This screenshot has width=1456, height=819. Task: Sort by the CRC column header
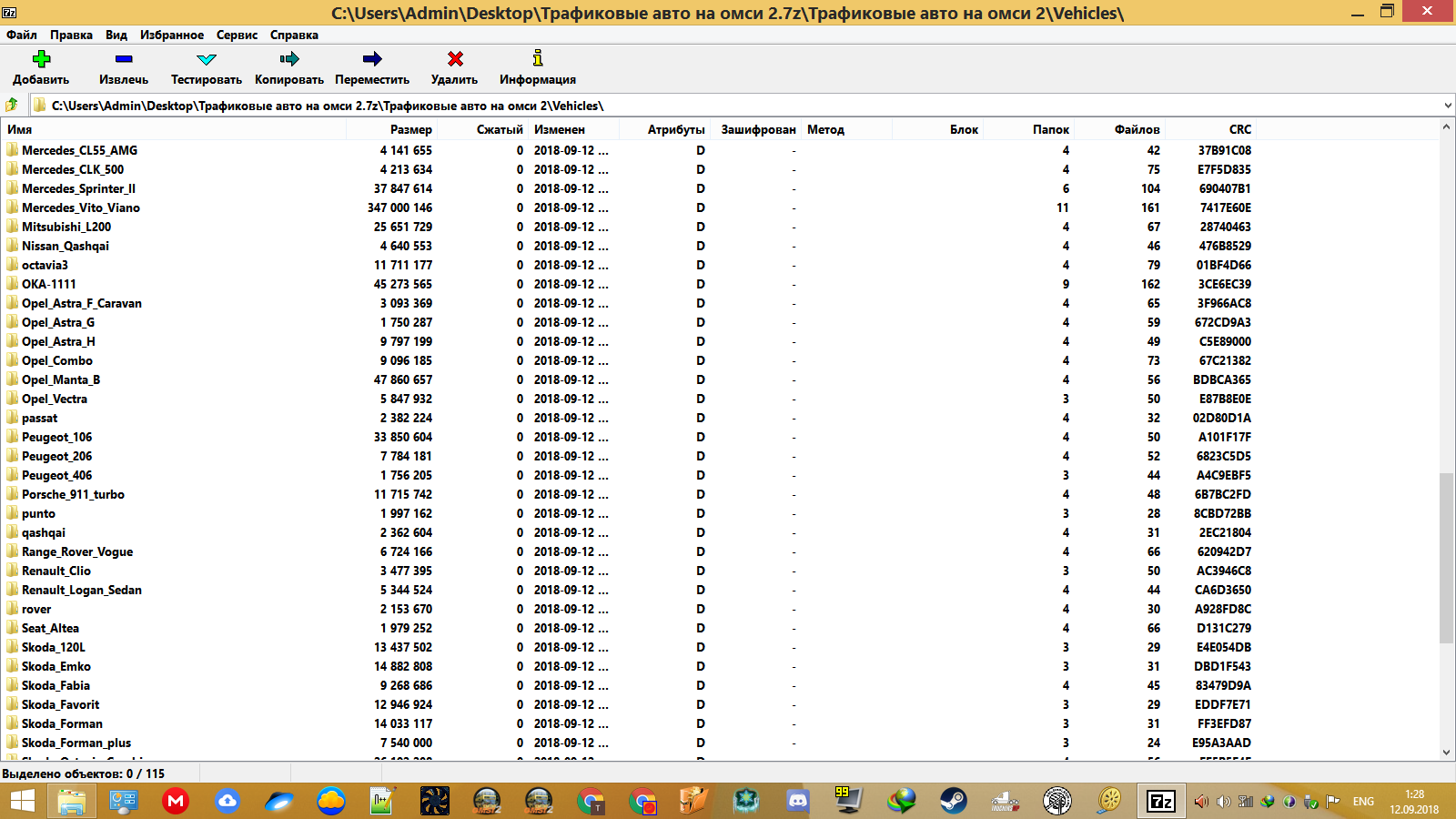(x=1210, y=129)
